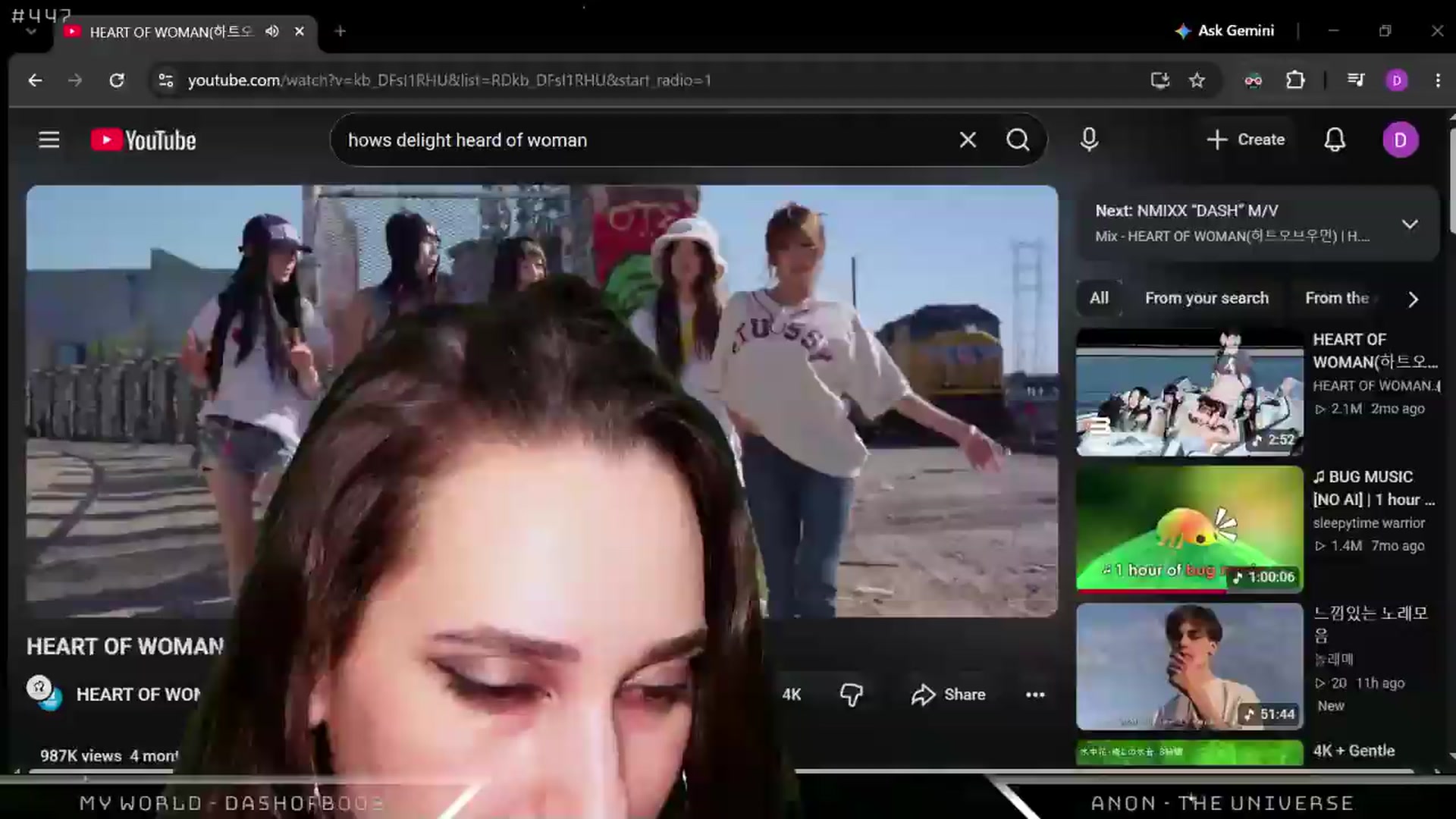Open the Create menu
The height and width of the screenshot is (819, 1456).
[1245, 140]
